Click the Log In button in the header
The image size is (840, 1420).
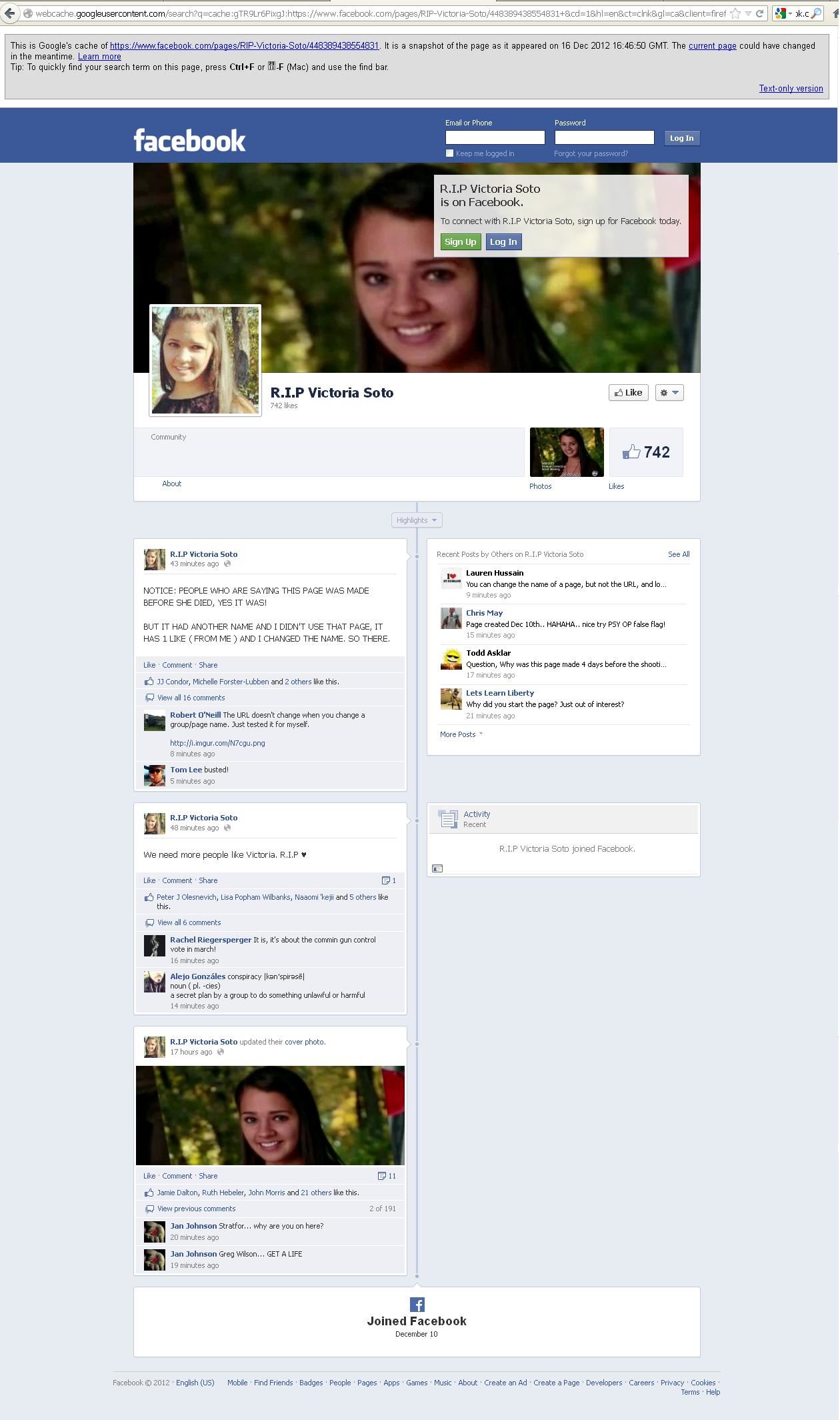point(681,138)
